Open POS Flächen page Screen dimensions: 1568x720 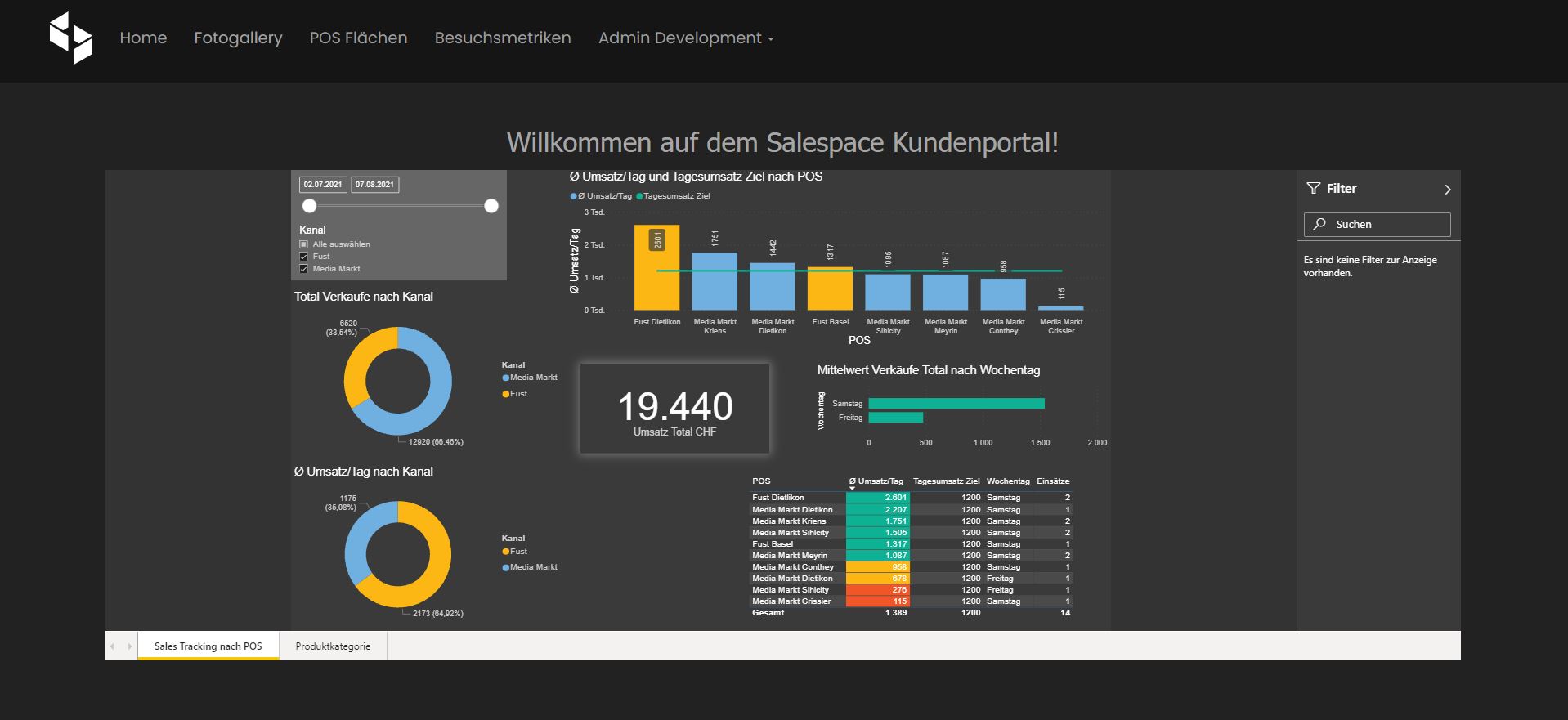coord(358,38)
